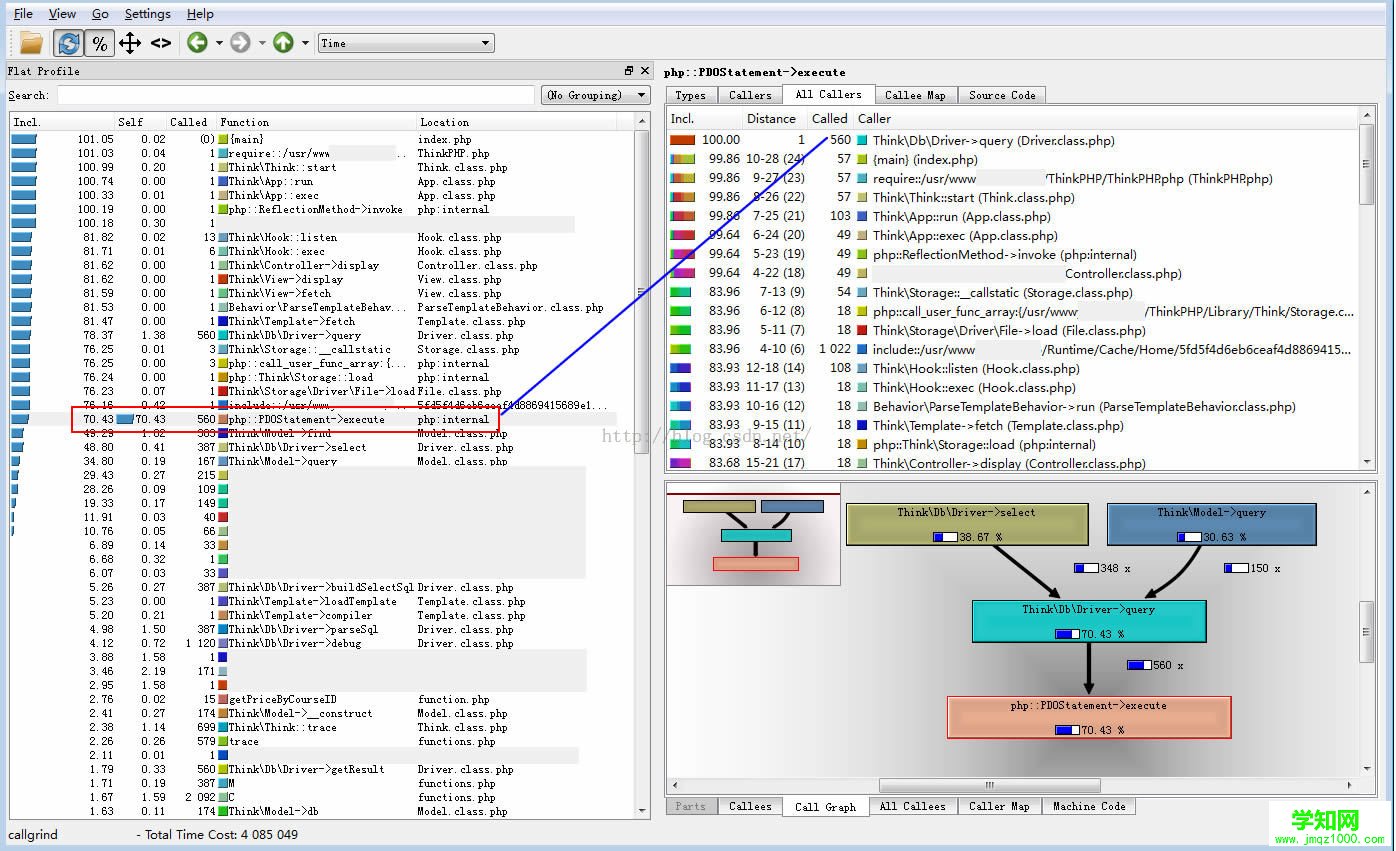1396x851 pixels.
Task: Click the Reload profile icon
Action: 68,43
